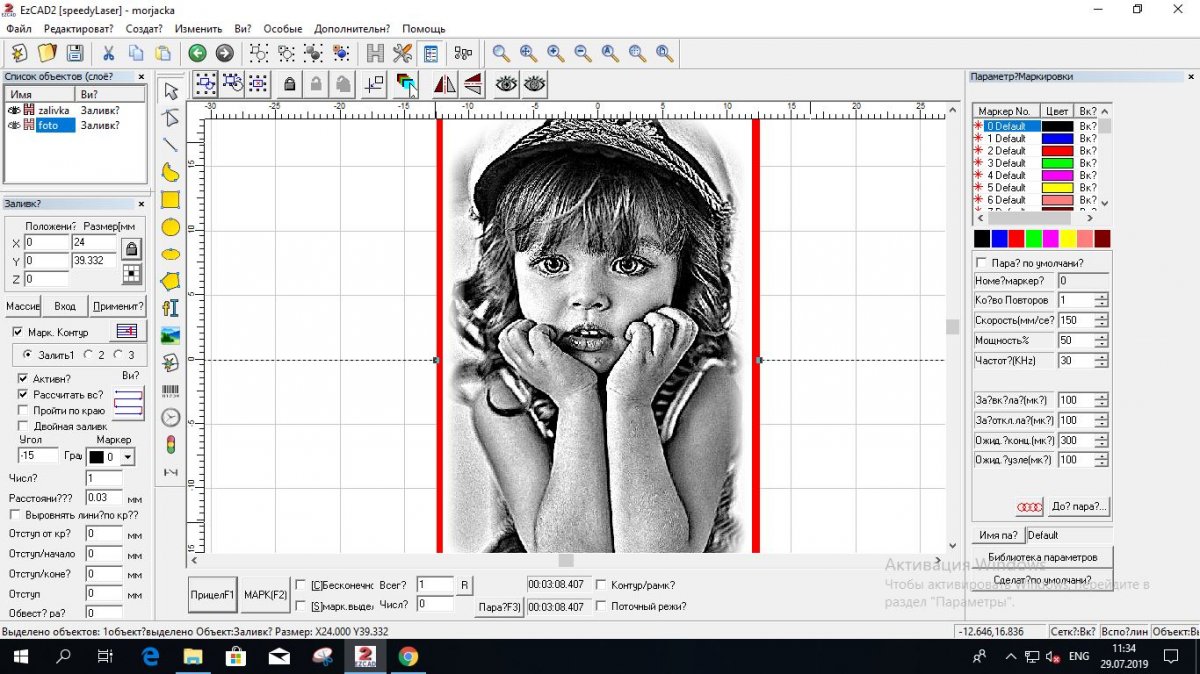
Task: Click the green undo arrow icon
Action: point(197,53)
